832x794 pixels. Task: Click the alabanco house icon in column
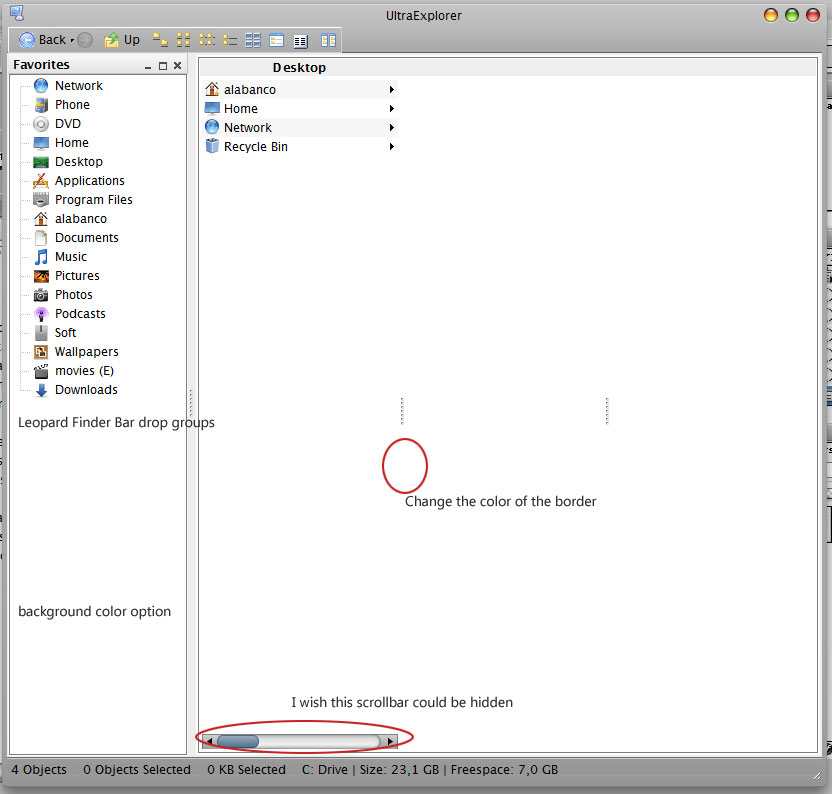point(212,89)
